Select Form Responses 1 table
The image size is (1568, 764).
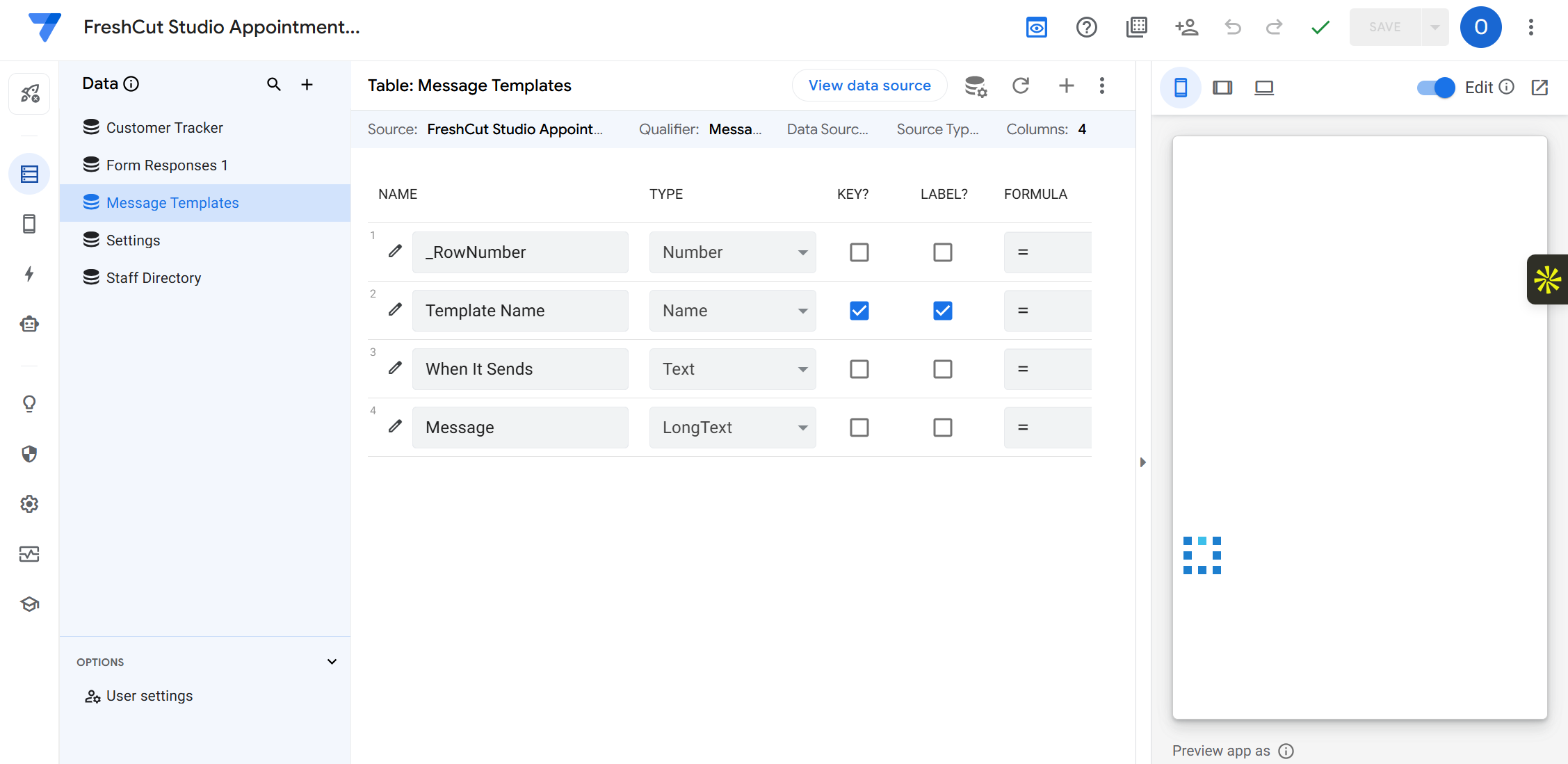(x=205, y=165)
